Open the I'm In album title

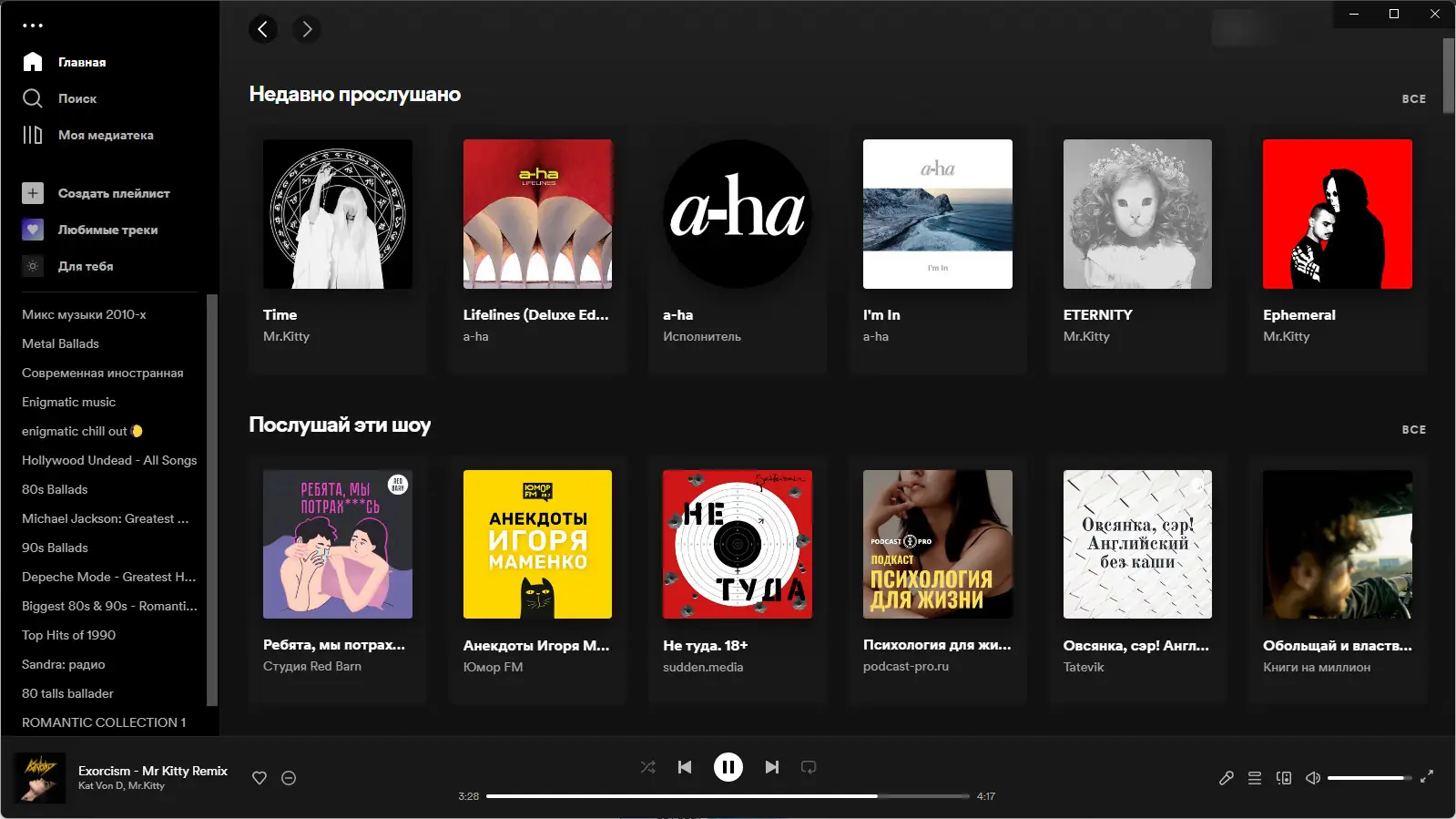[881, 314]
